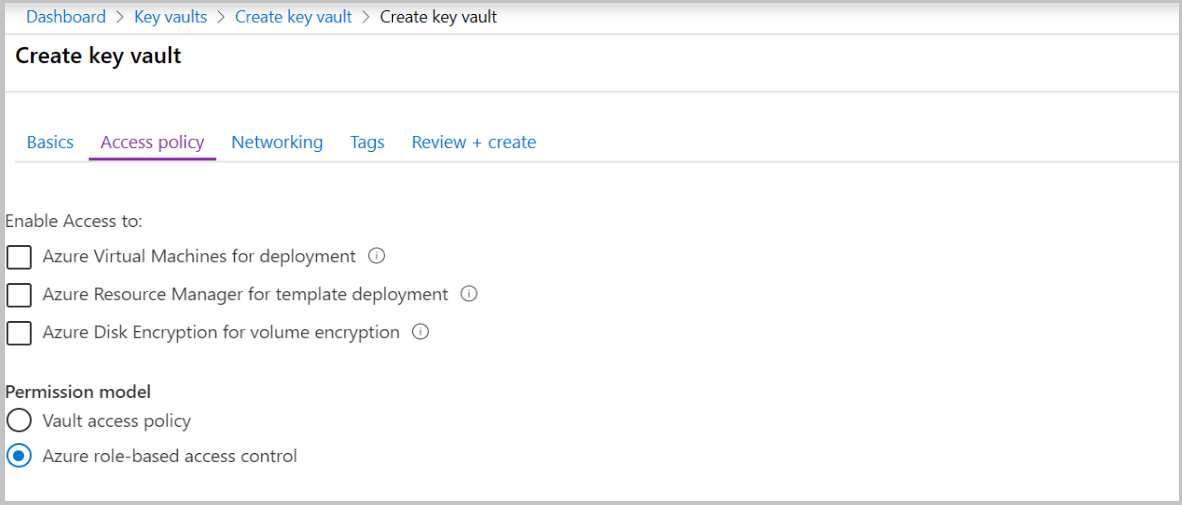The height and width of the screenshot is (505, 1182).
Task: Enable Azure Virtual Machines for deployment checkbox
Action: (19, 257)
